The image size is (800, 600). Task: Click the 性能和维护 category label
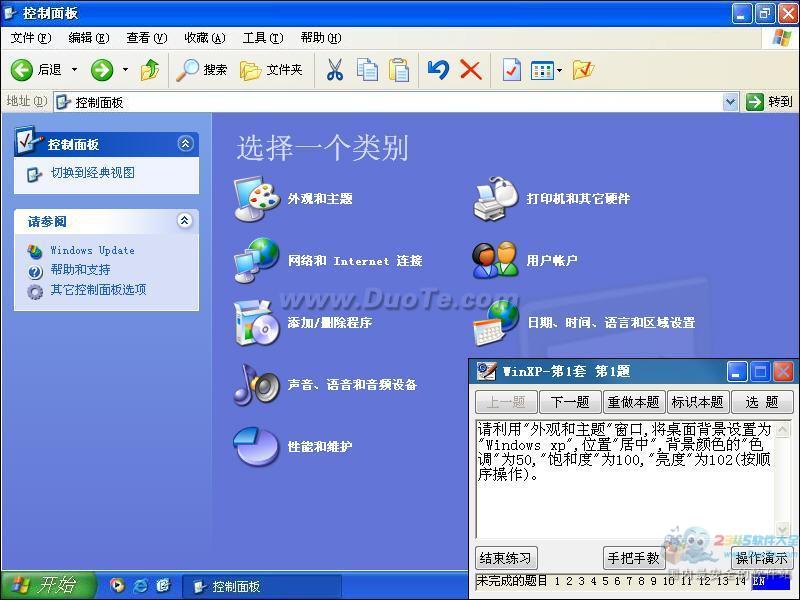320,447
